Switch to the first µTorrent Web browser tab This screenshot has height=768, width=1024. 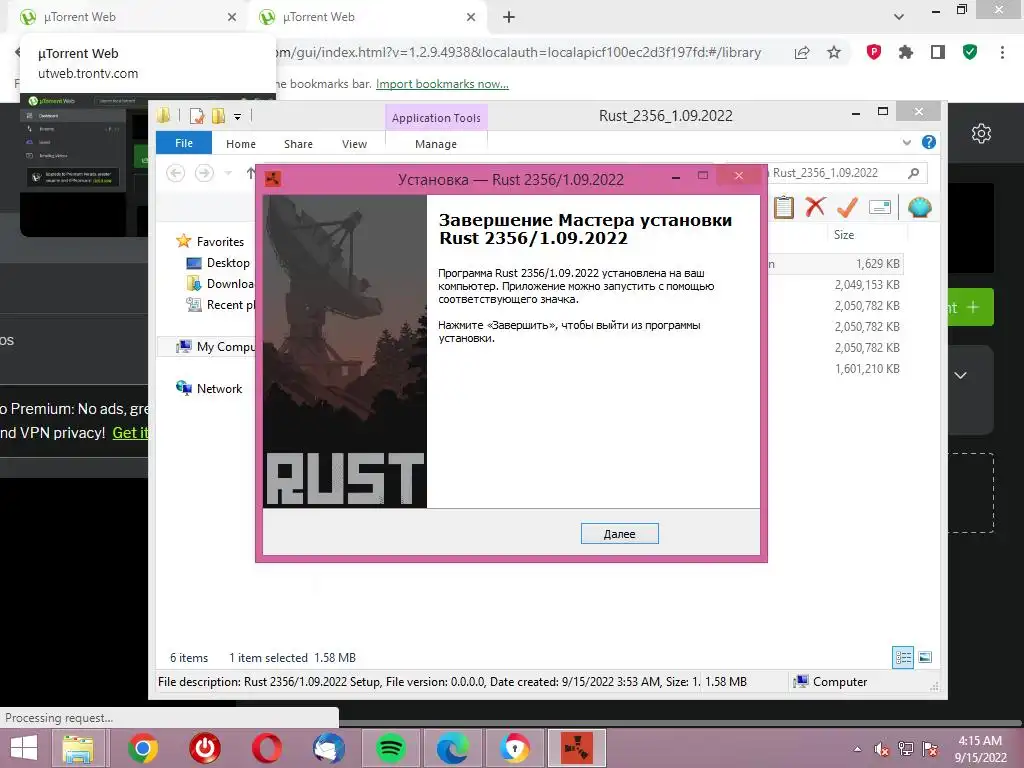[127, 18]
